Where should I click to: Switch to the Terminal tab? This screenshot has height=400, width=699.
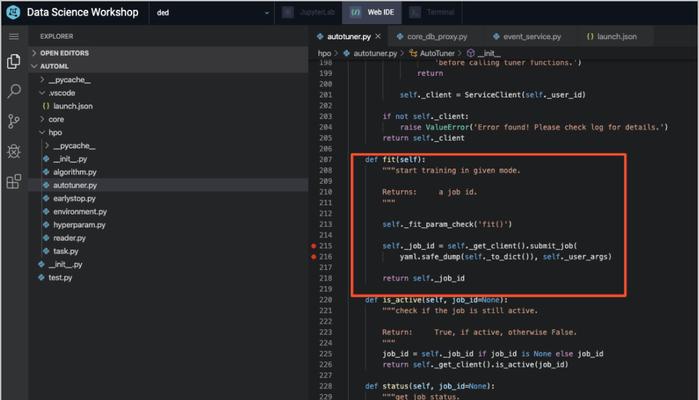click(x=432, y=12)
